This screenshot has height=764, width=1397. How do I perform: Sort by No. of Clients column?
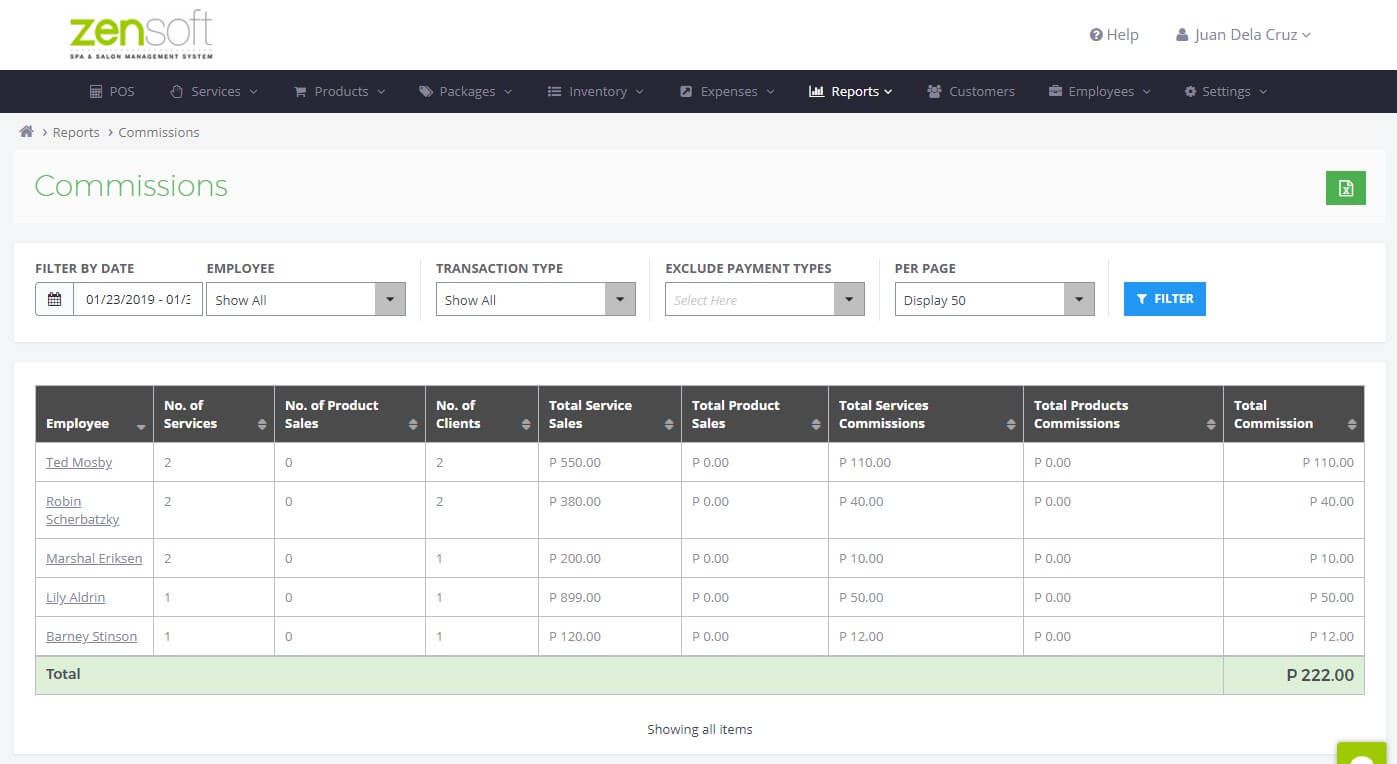[482, 414]
